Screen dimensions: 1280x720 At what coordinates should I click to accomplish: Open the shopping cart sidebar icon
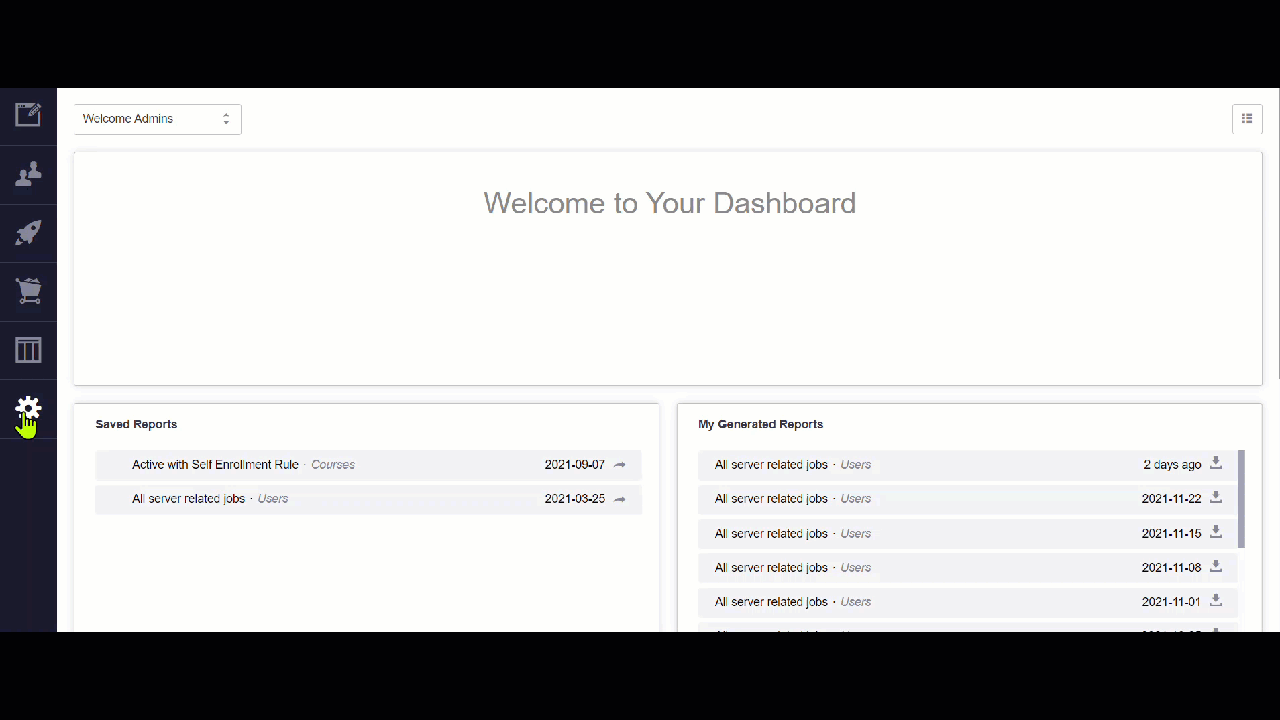click(28, 291)
